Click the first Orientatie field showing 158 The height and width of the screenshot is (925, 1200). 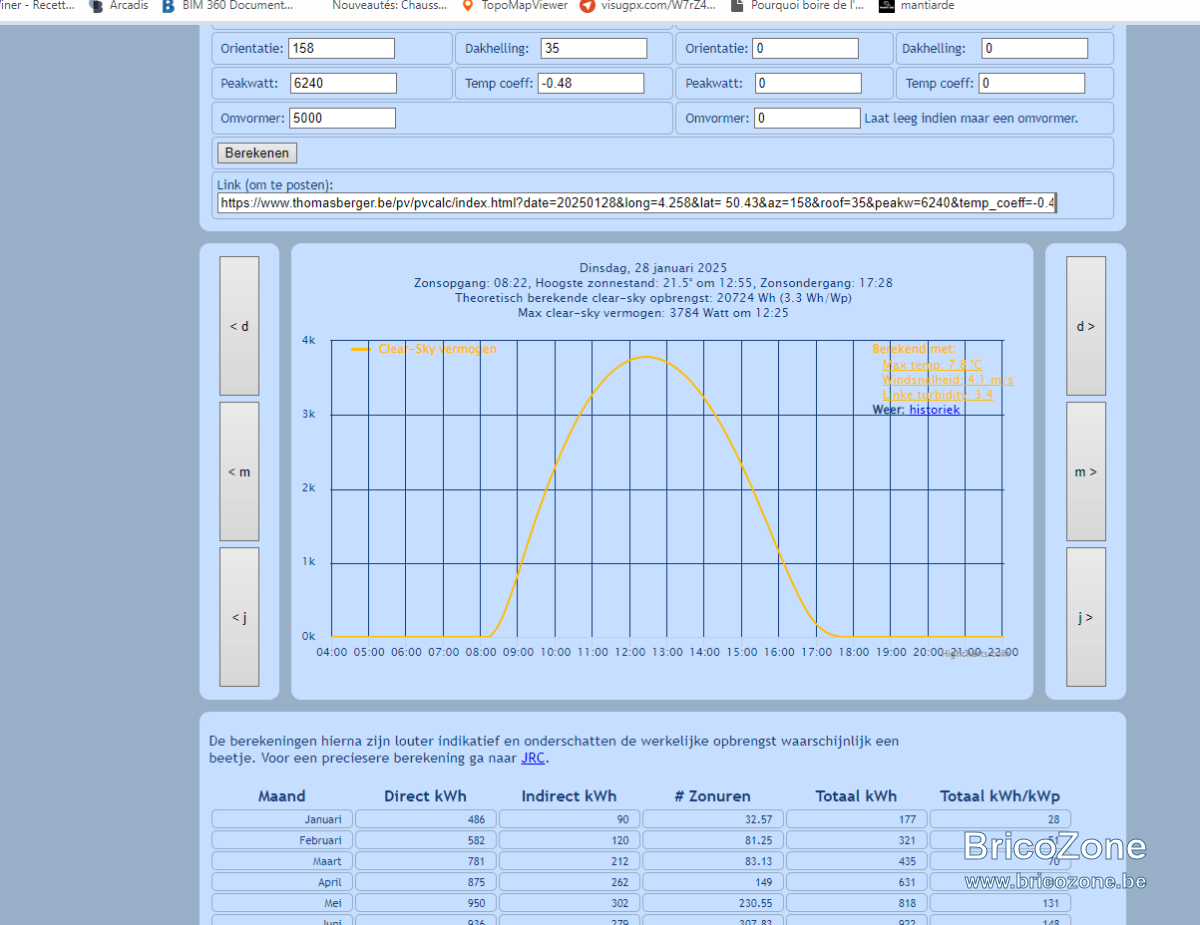(341, 48)
